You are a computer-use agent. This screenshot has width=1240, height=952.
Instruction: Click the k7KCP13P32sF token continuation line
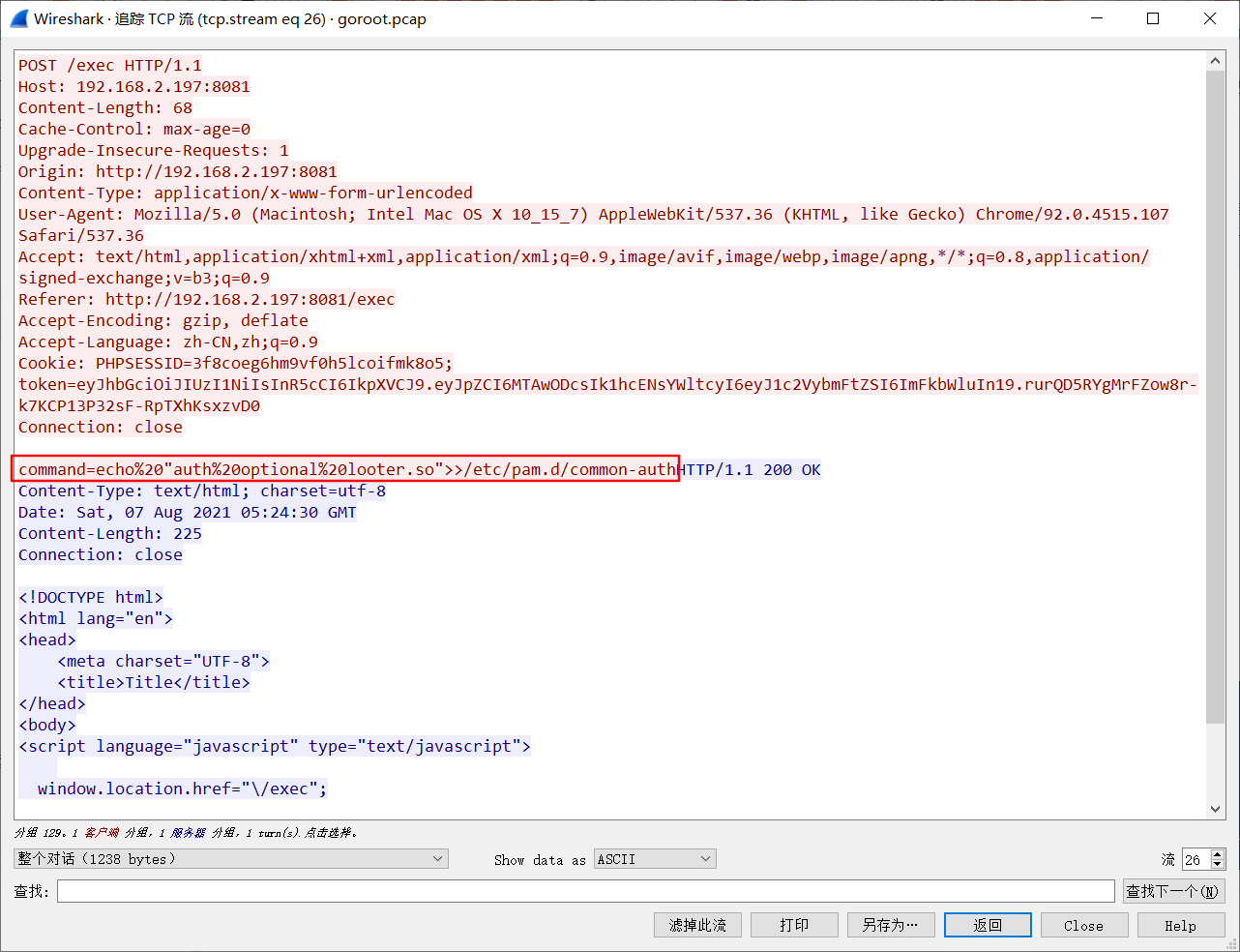[x=139, y=405]
